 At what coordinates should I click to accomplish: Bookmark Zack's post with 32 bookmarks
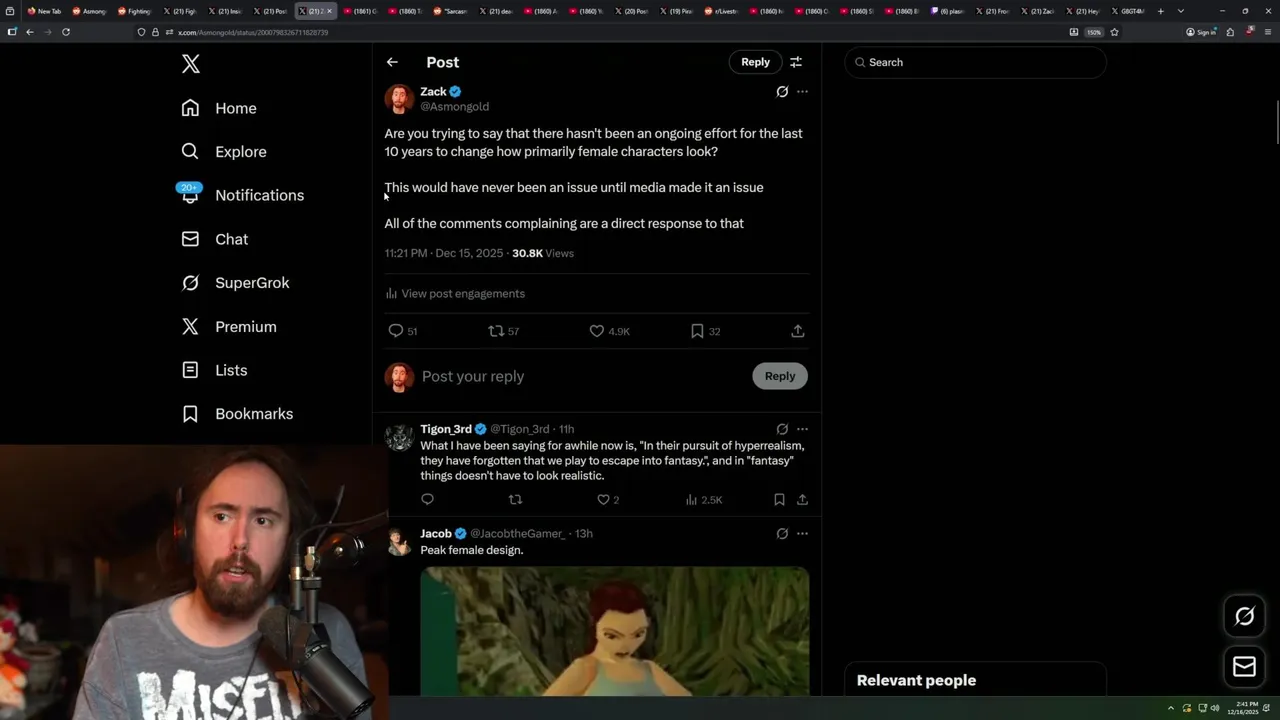click(x=697, y=331)
